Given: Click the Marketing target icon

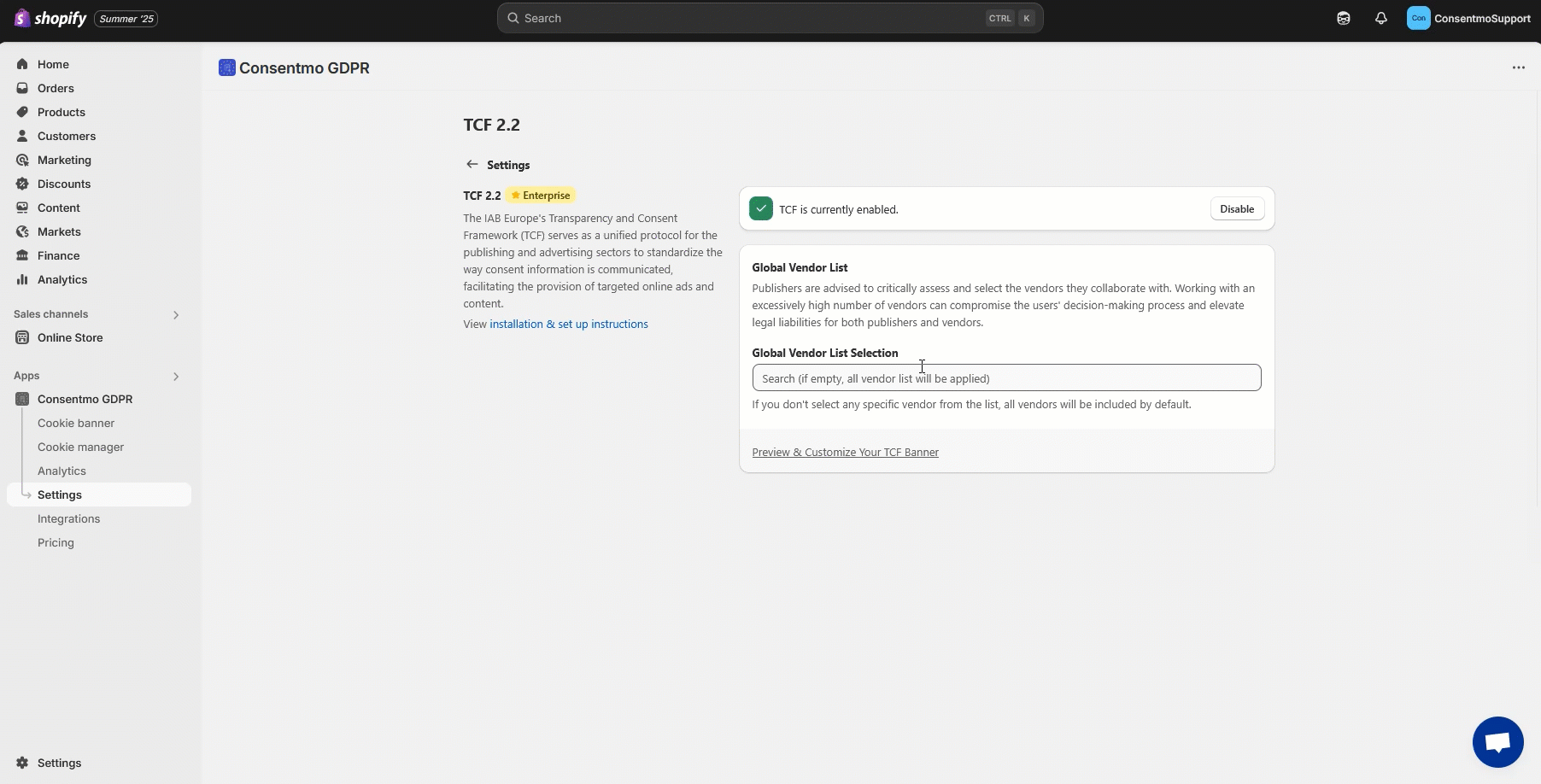Looking at the screenshot, I should click(22, 160).
